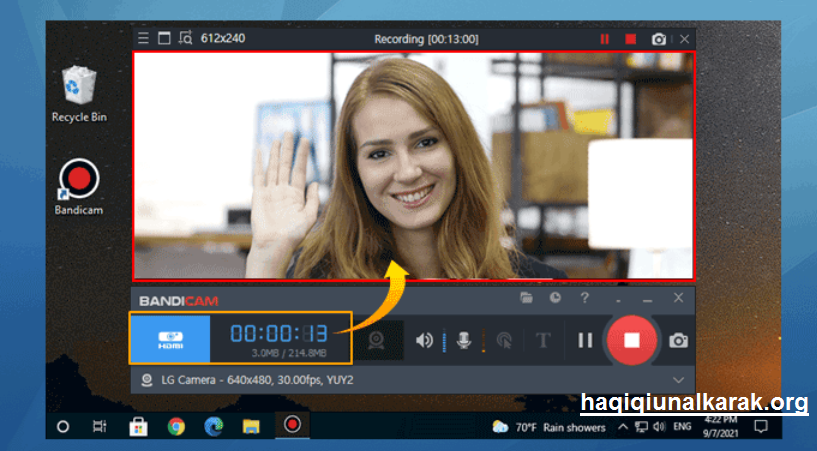817x451 pixels.
Task: Stop recording with the big red button
Action: pos(632,340)
